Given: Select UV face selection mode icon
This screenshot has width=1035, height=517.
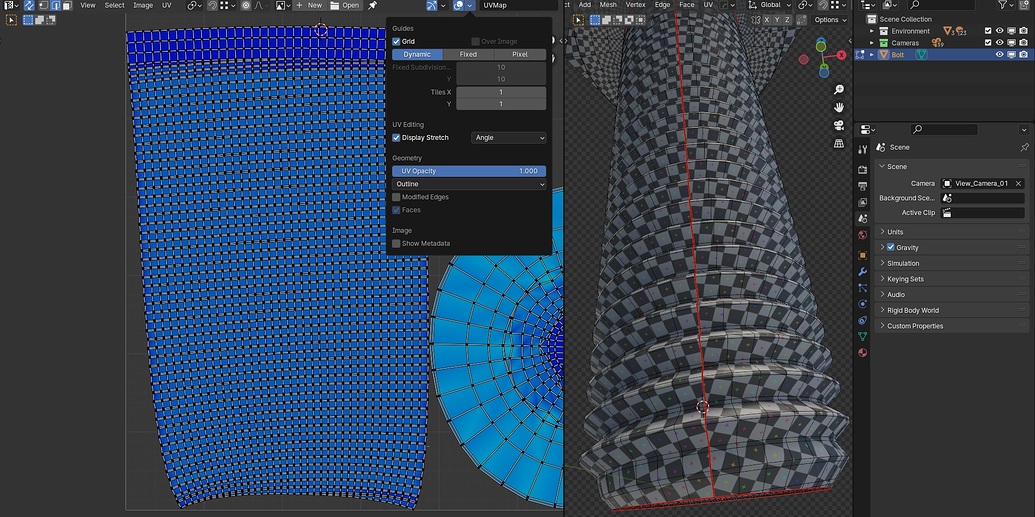Looking at the screenshot, I should point(67,5).
